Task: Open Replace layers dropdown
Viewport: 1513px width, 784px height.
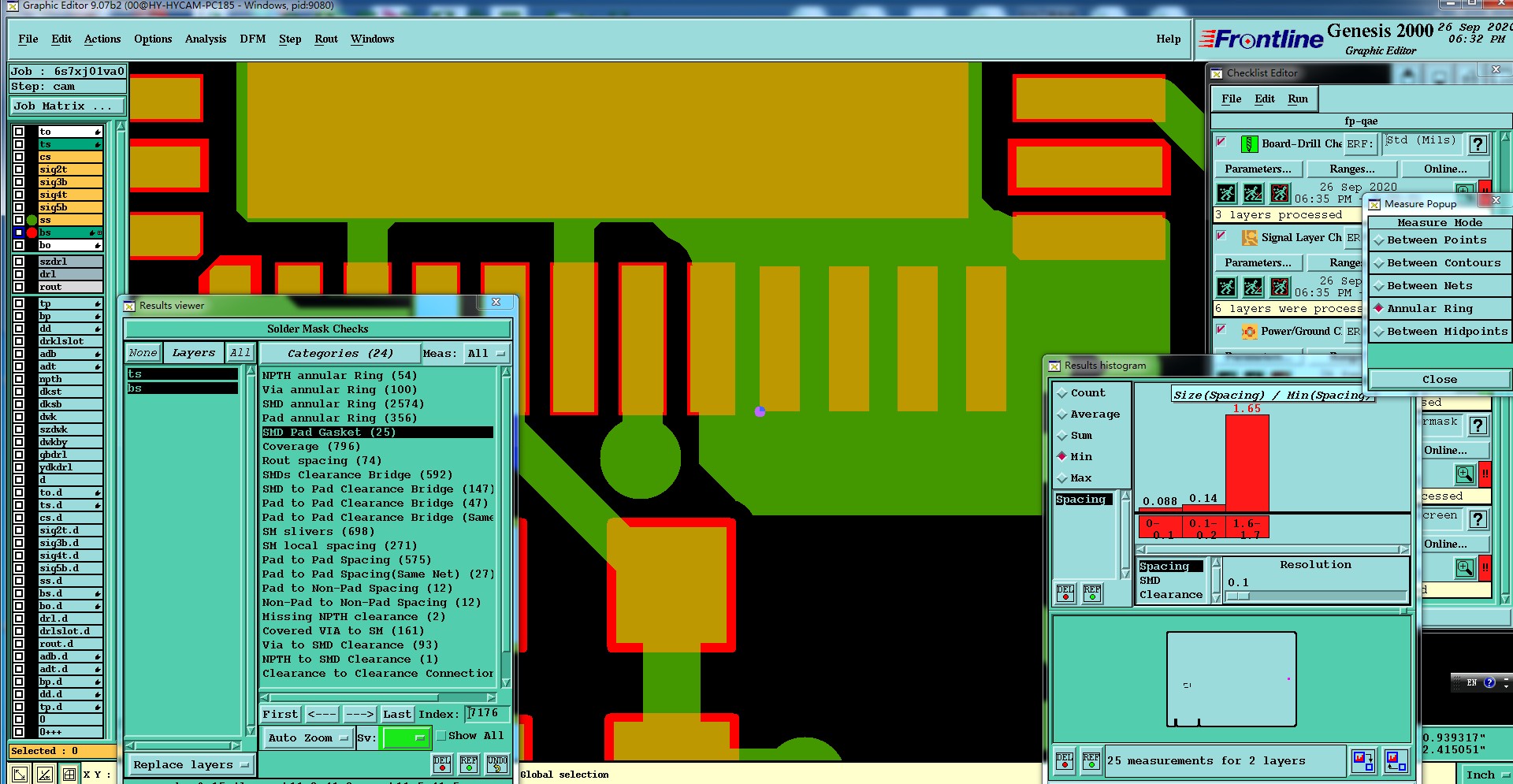Action: tap(190, 764)
